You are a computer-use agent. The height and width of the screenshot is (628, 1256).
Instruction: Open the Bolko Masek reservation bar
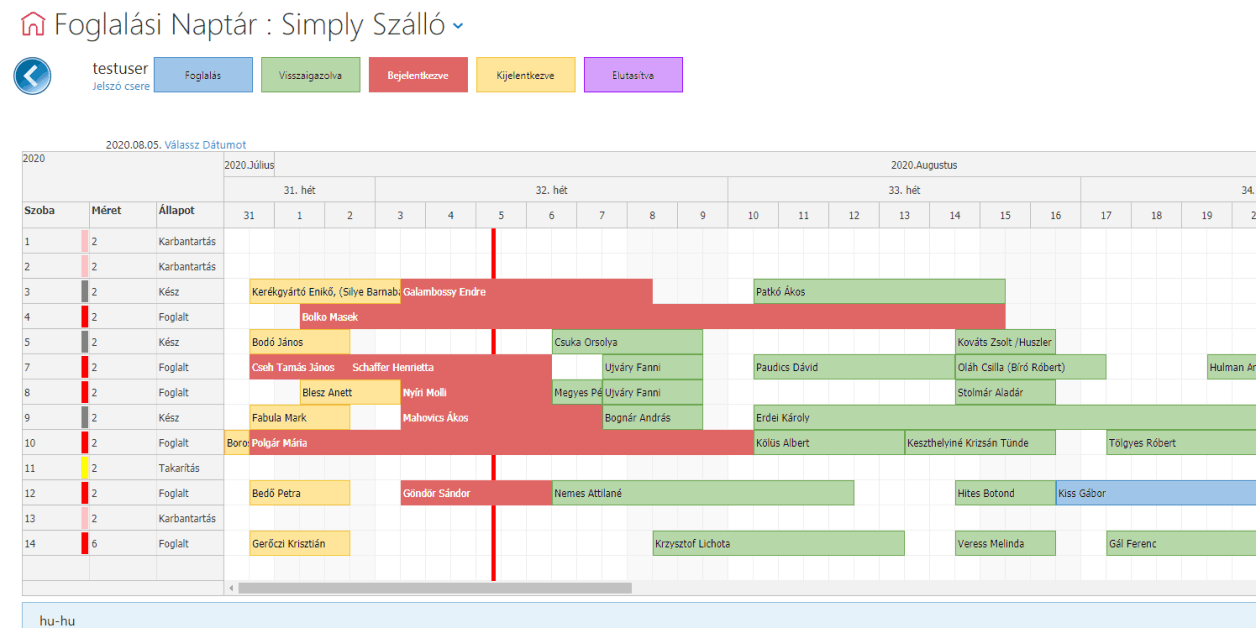[x=650, y=317]
